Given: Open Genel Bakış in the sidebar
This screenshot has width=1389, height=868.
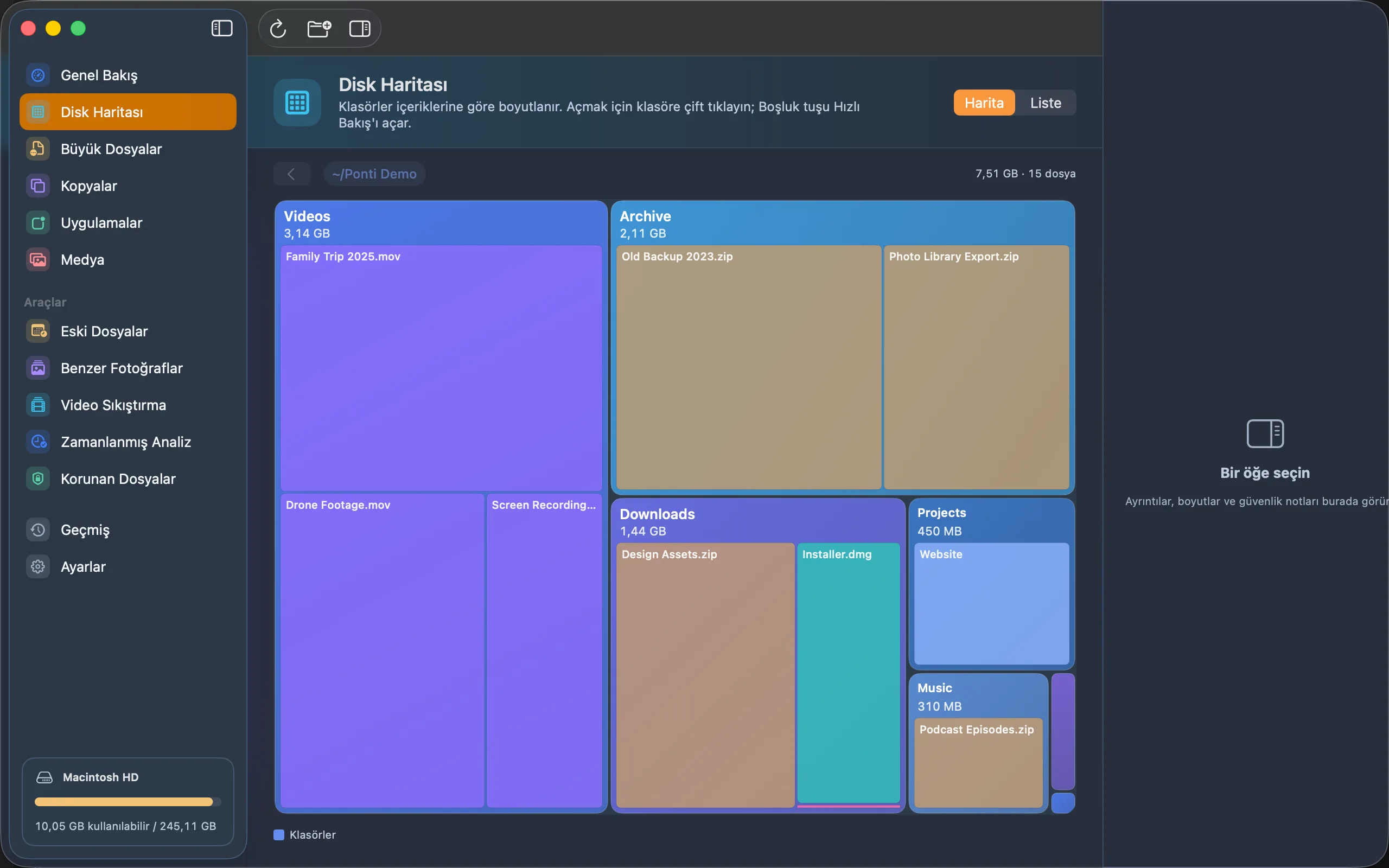Looking at the screenshot, I should click(x=128, y=75).
